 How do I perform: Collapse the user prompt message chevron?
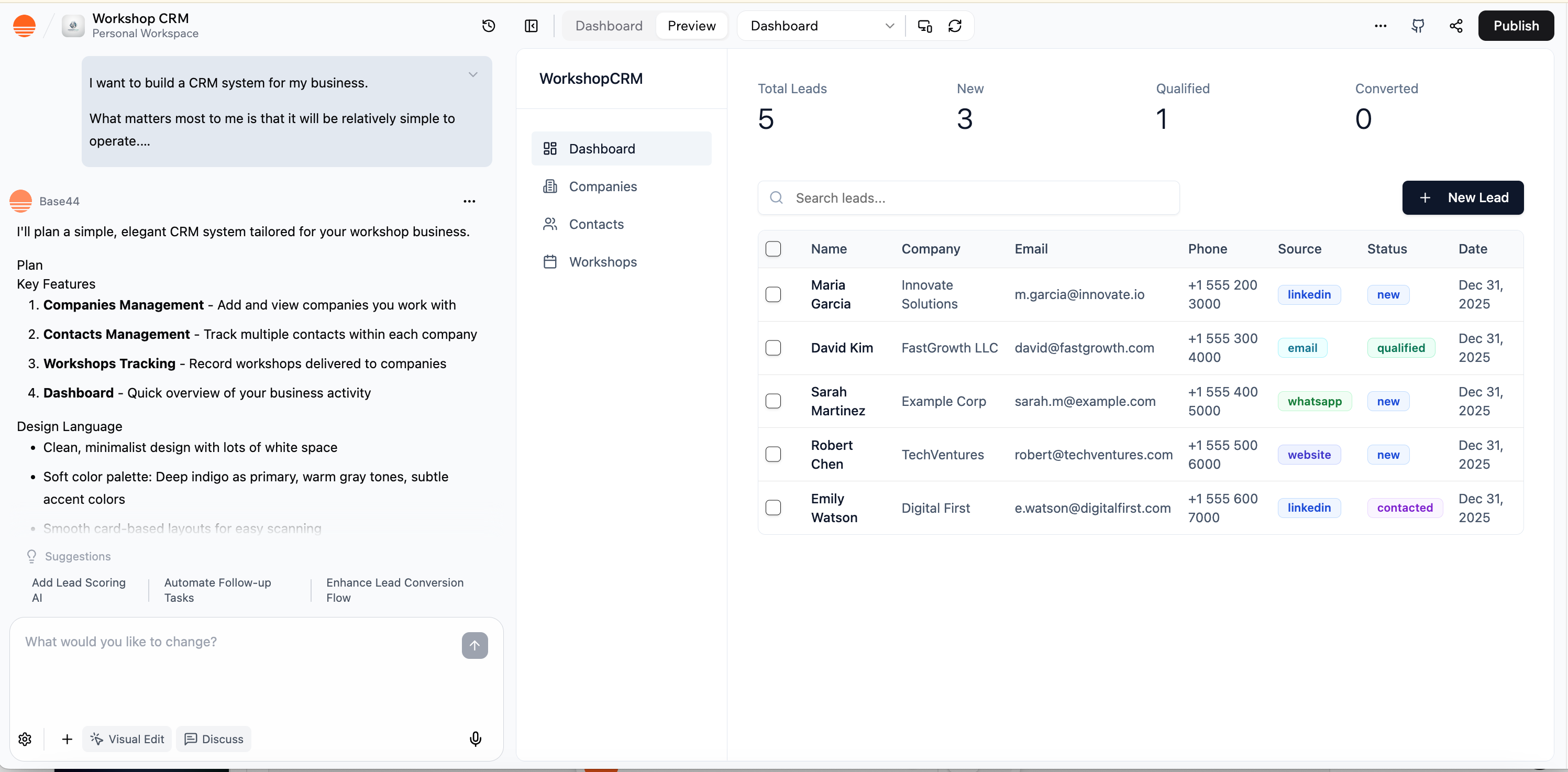click(x=473, y=74)
